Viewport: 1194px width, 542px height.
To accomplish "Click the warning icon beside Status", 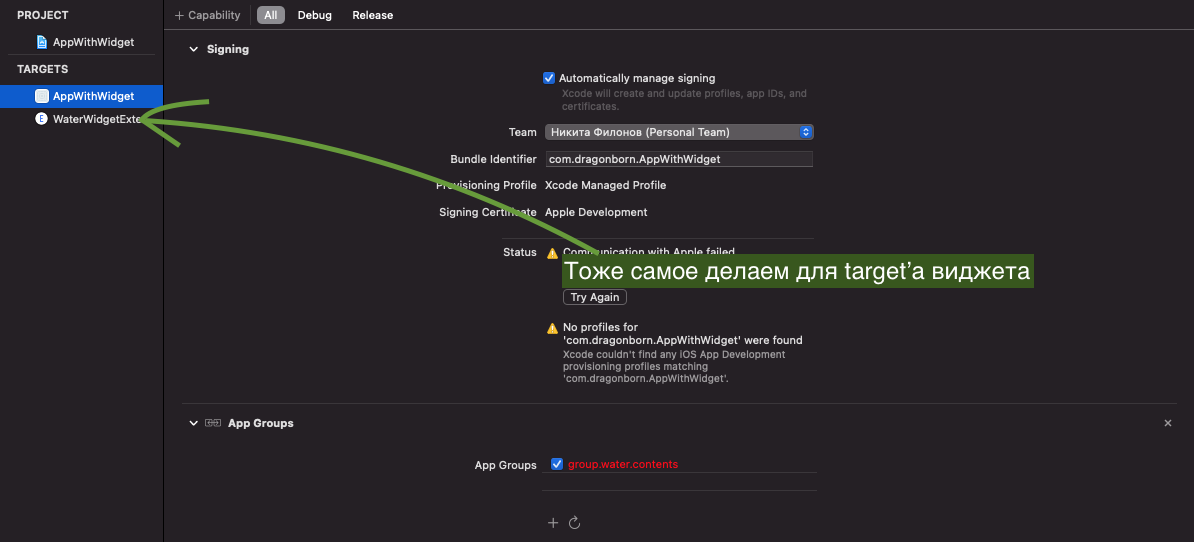I will click(x=553, y=253).
